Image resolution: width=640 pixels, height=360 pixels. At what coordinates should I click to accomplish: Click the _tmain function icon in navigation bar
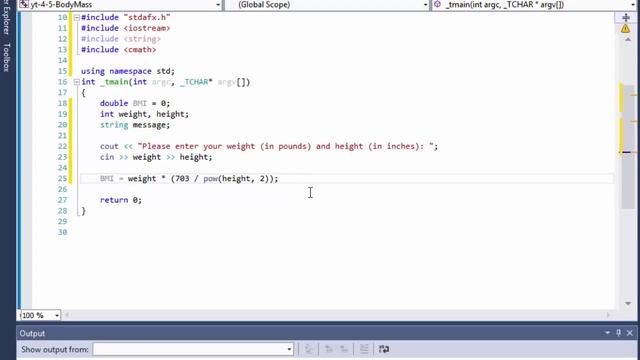437,4
